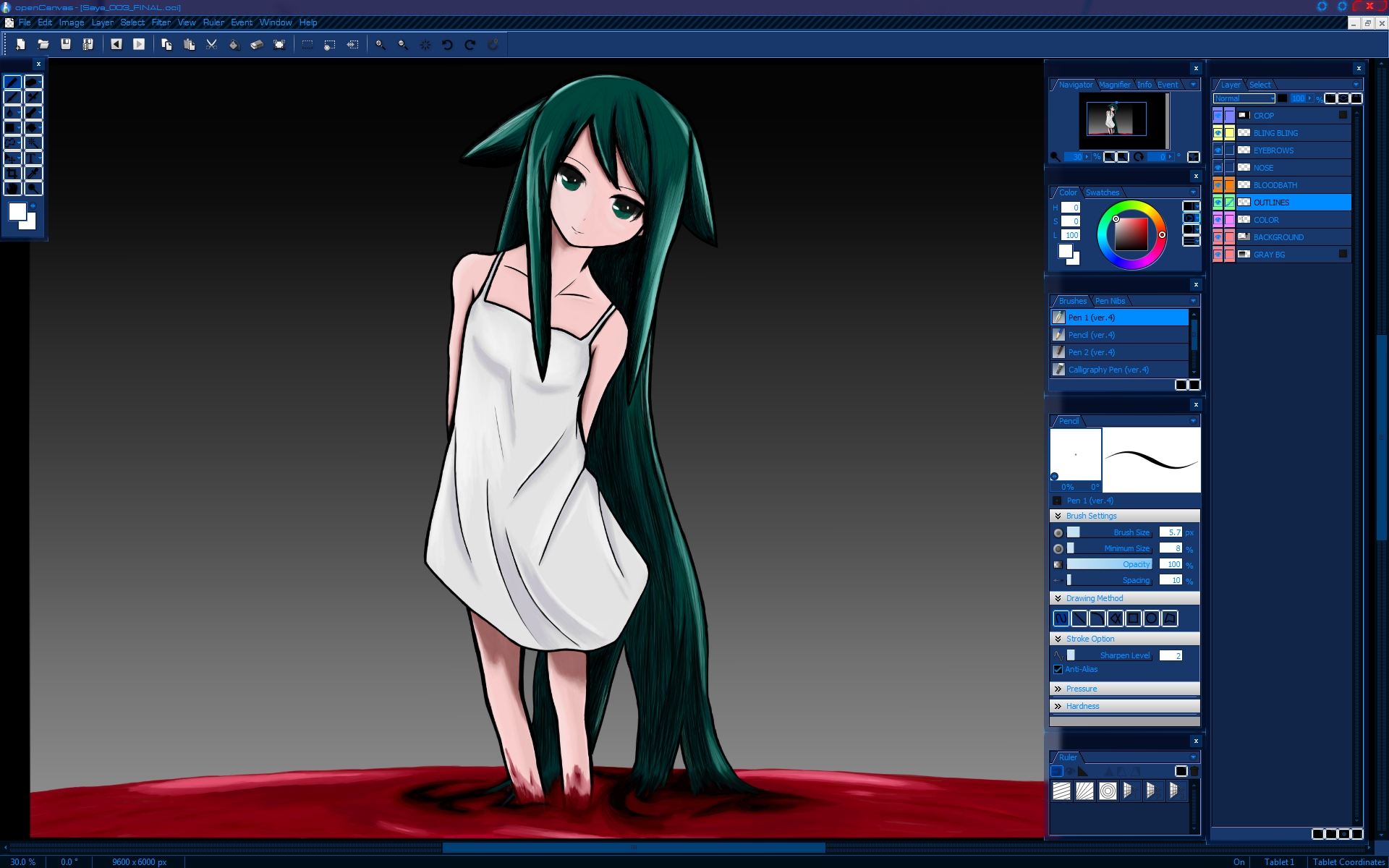The width and height of the screenshot is (1389, 868).
Task: Click the Paste clipboard toolbar icon
Action: click(189, 44)
